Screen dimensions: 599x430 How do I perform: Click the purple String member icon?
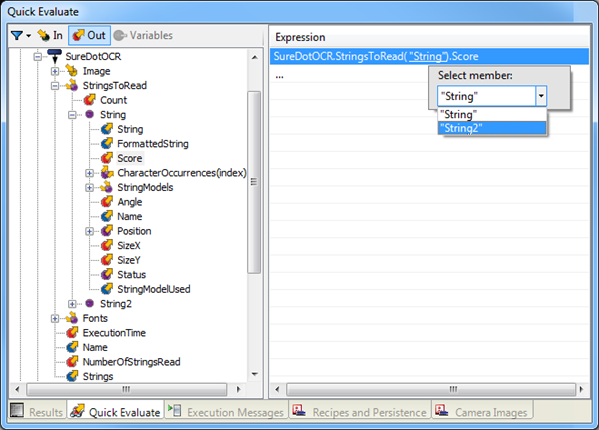(x=89, y=114)
